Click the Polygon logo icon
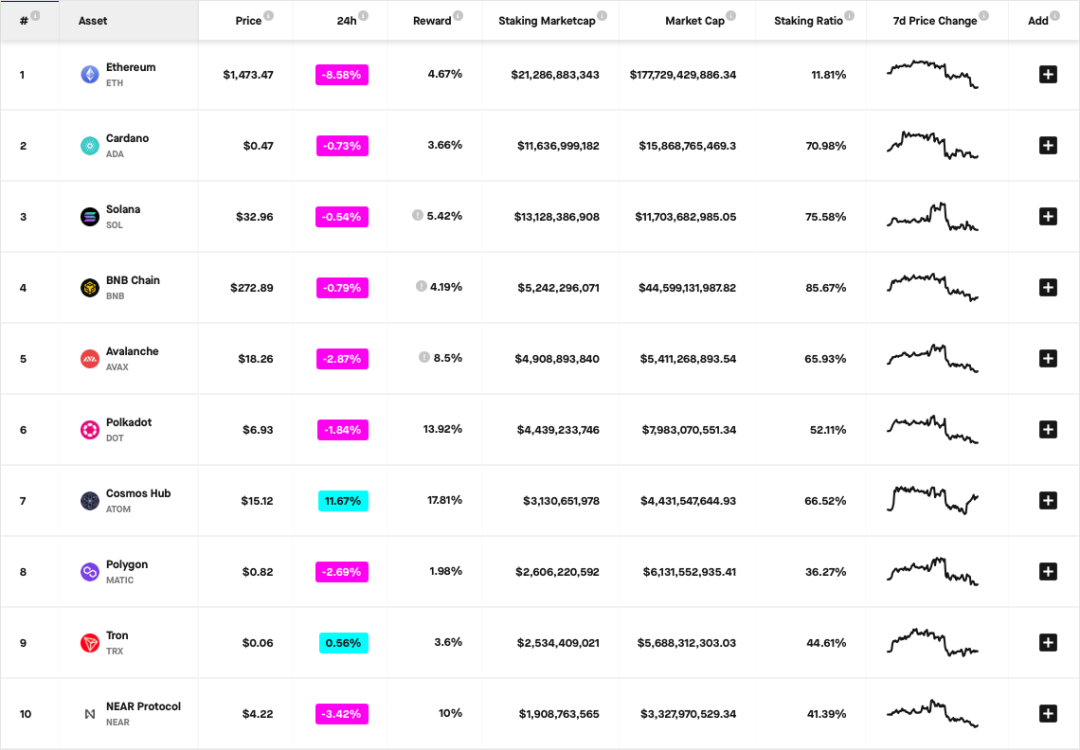 pos(90,571)
